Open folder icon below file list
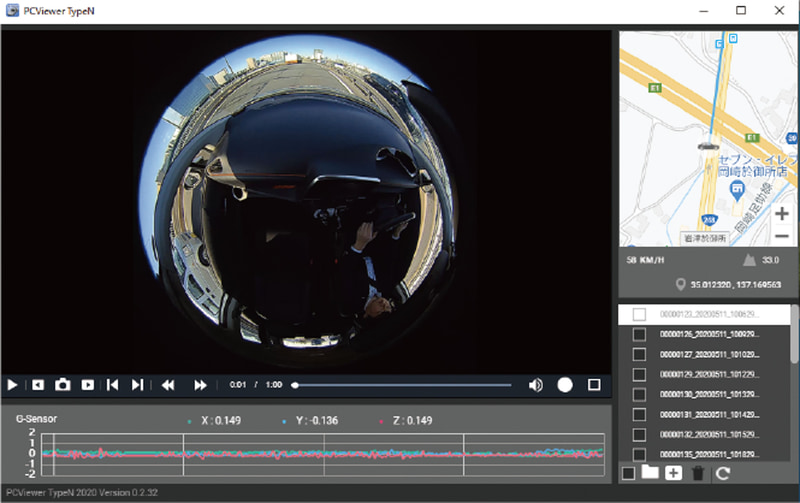 click(650, 472)
